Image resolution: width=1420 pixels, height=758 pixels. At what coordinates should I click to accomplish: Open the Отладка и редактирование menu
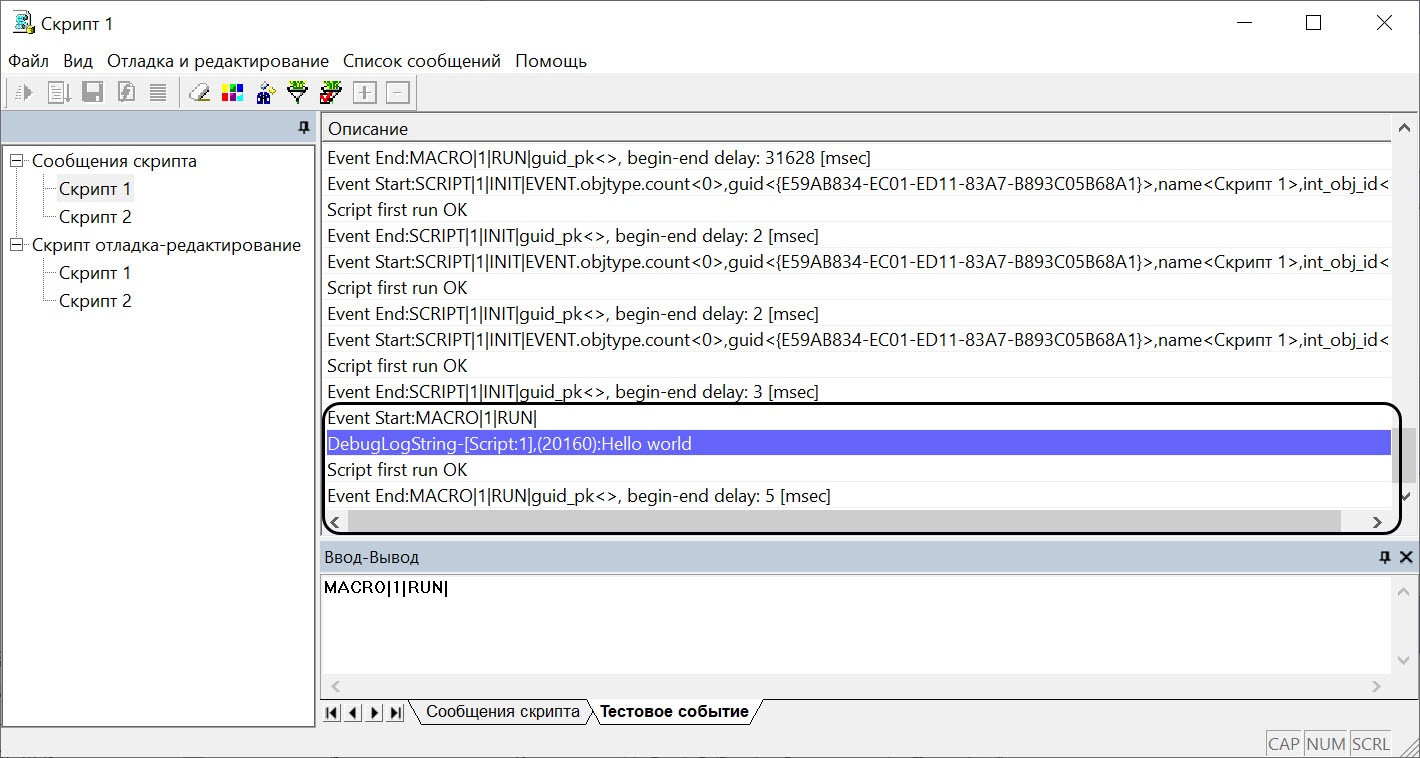(x=218, y=61)
